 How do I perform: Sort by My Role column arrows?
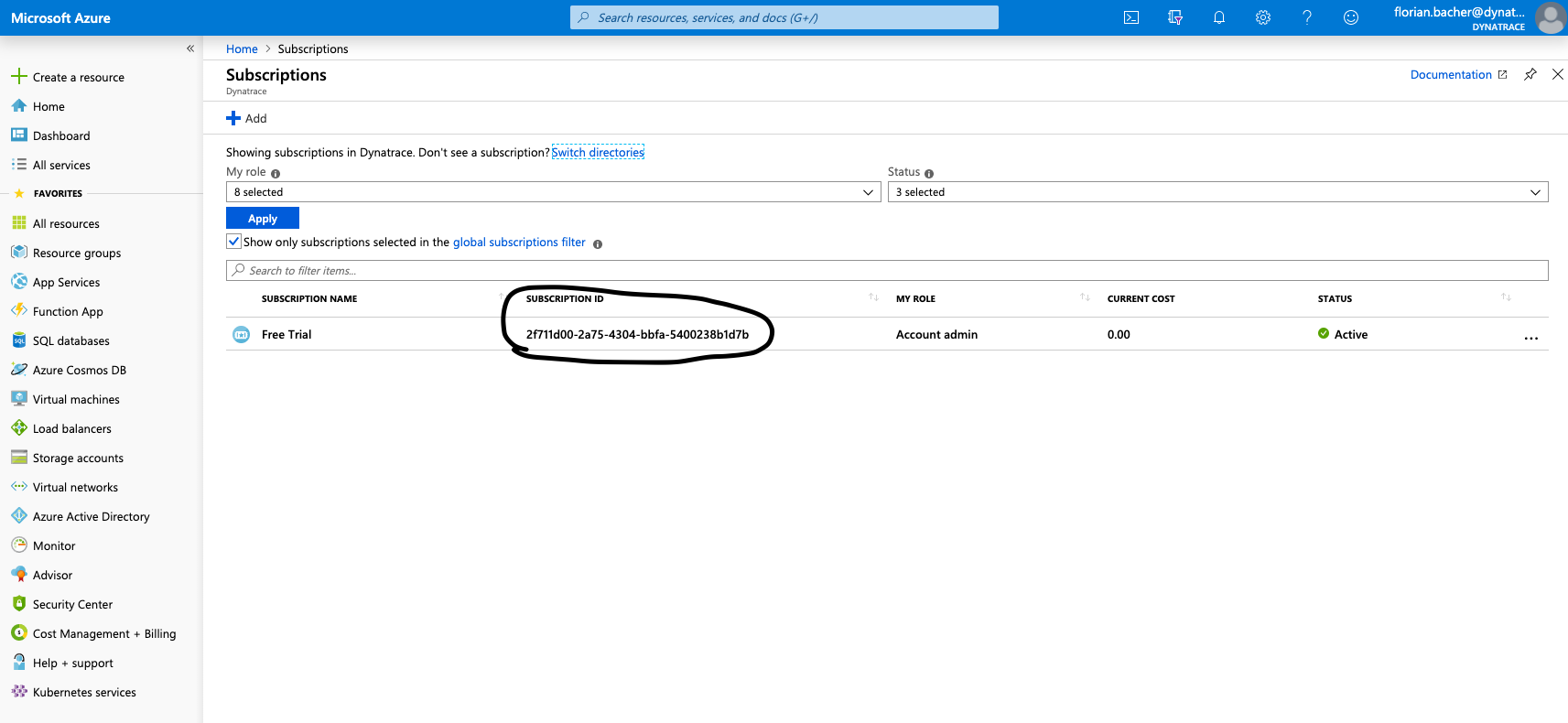point(1085,297)
